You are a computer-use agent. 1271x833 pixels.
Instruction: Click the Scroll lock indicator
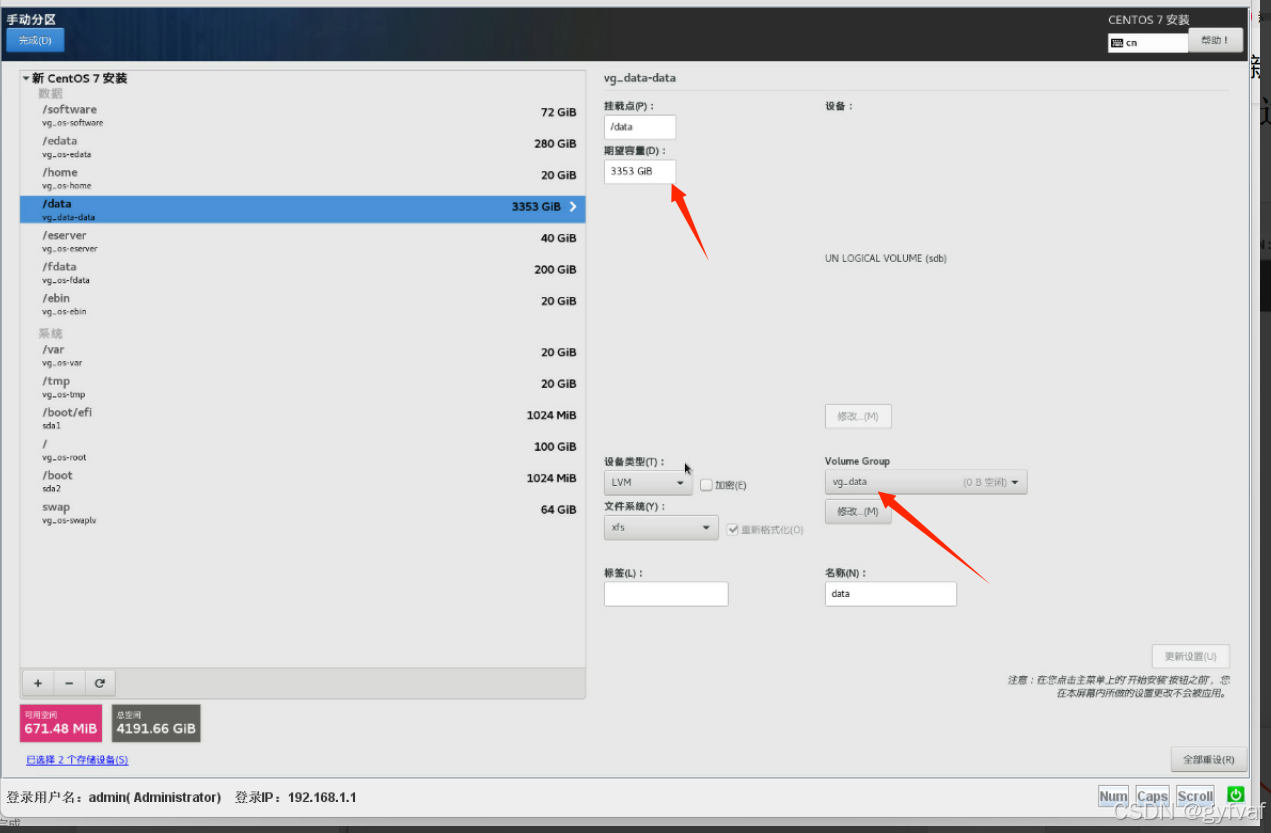[x=1195, y=796]
